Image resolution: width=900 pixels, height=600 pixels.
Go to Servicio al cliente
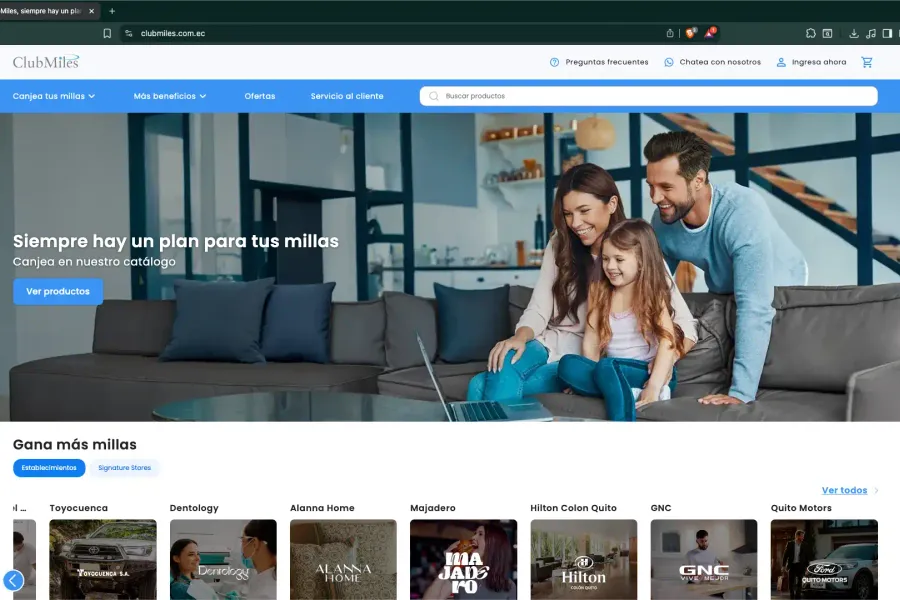click(347, 96)
